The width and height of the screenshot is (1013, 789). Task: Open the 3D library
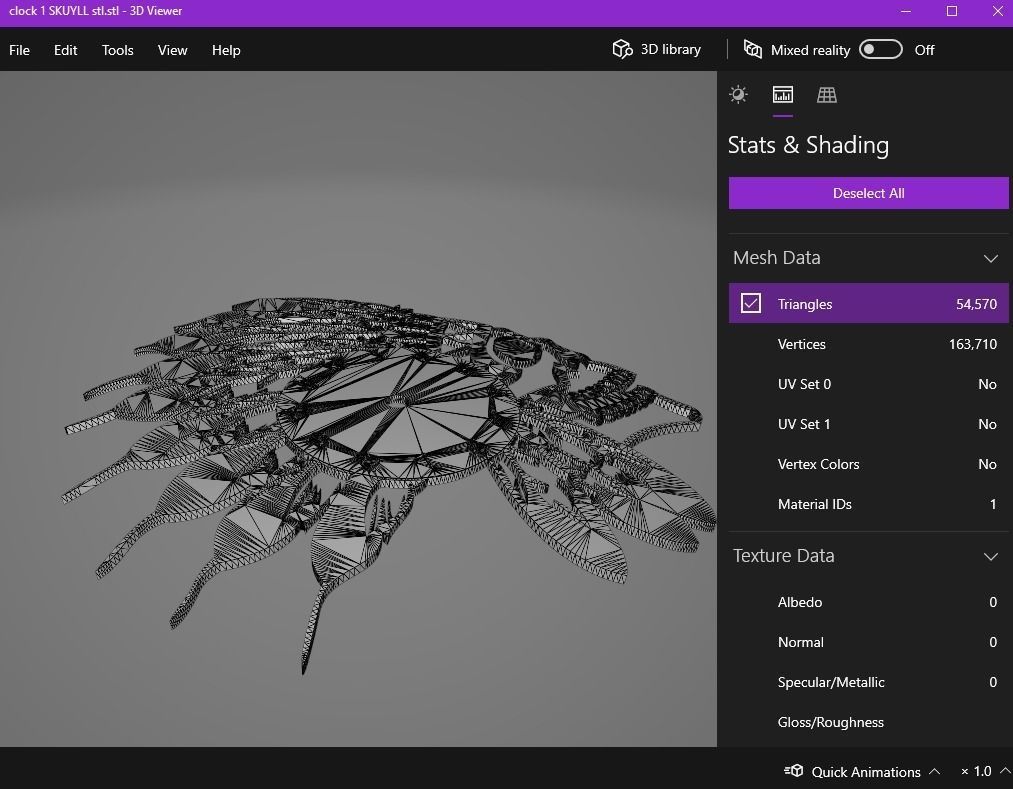click(655, 49)
